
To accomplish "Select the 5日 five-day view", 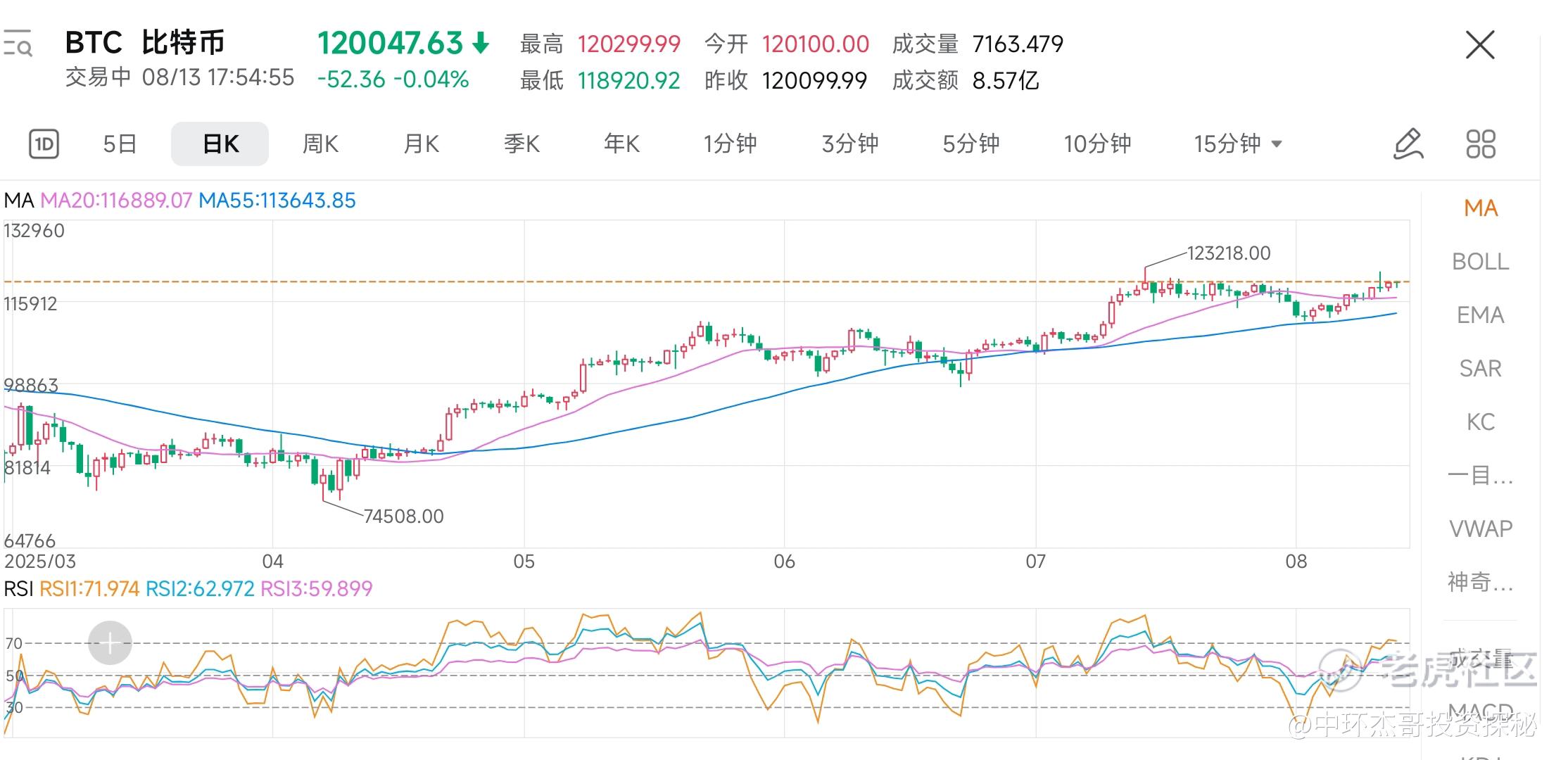I will (x=120, y=144).
